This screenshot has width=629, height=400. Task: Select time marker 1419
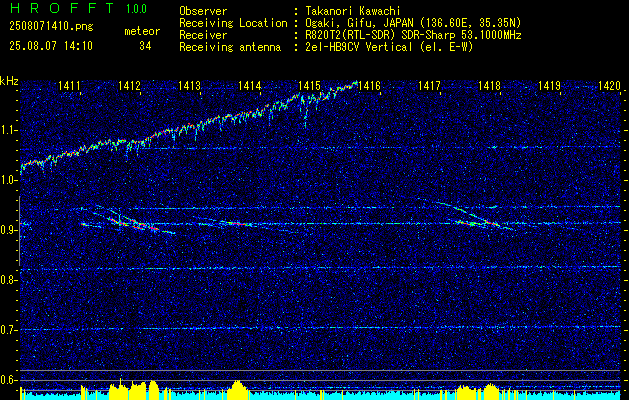(x=550, y=85)
